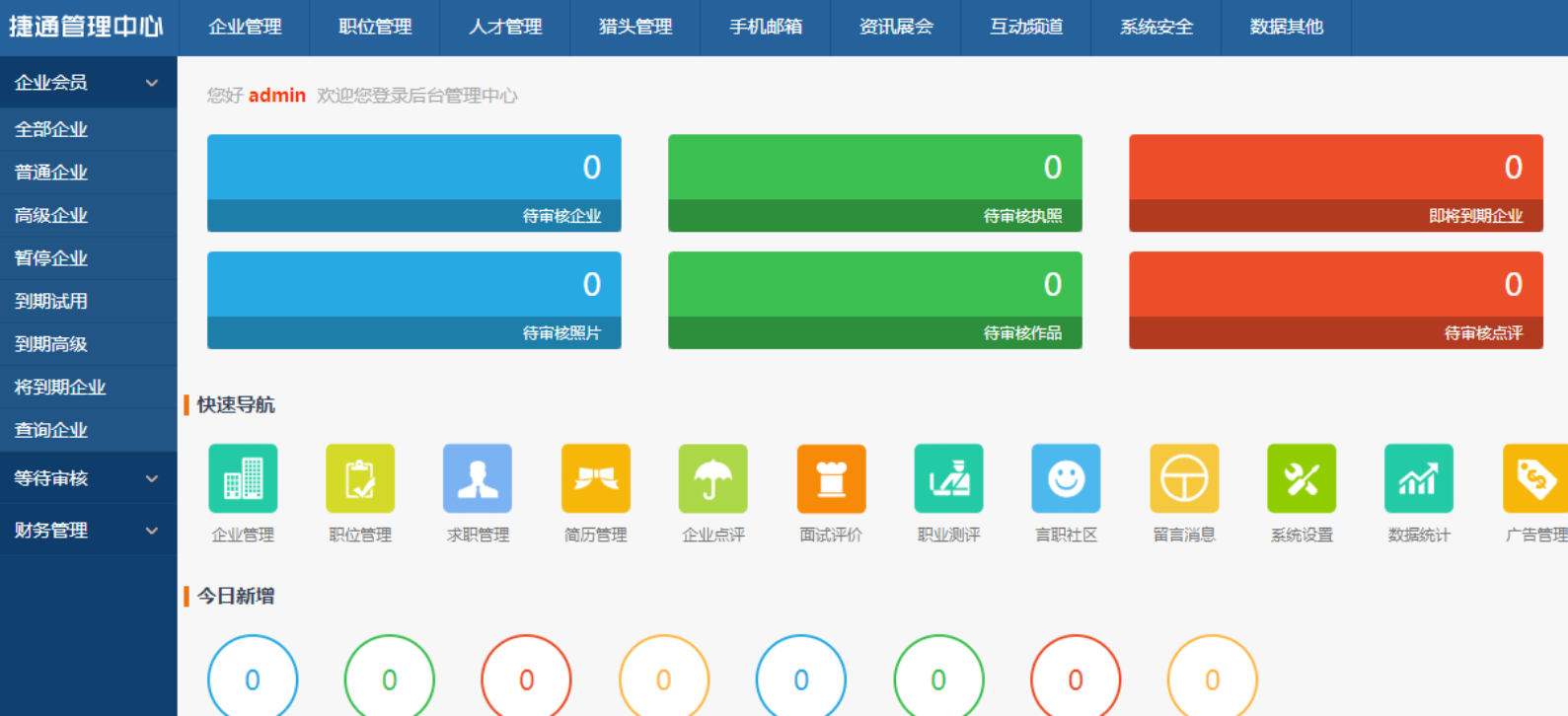The image size is (1568, 716).
Task: Click the 面试评价 chef hat icon
Action: click(831, 479)
